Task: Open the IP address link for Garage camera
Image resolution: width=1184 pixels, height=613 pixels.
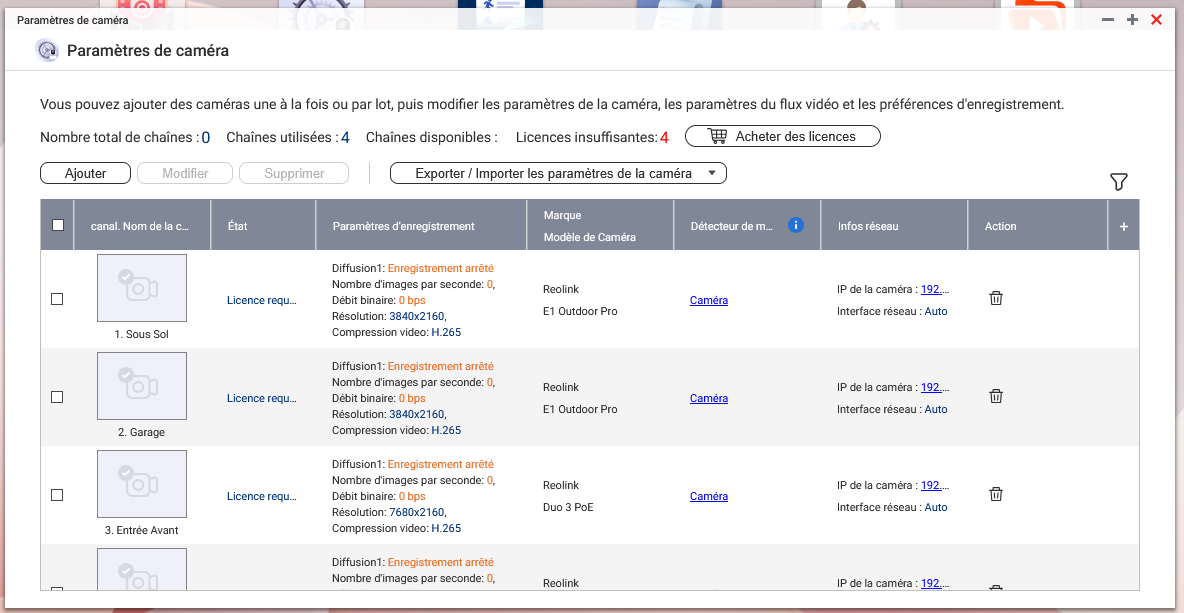Action: 934,387
